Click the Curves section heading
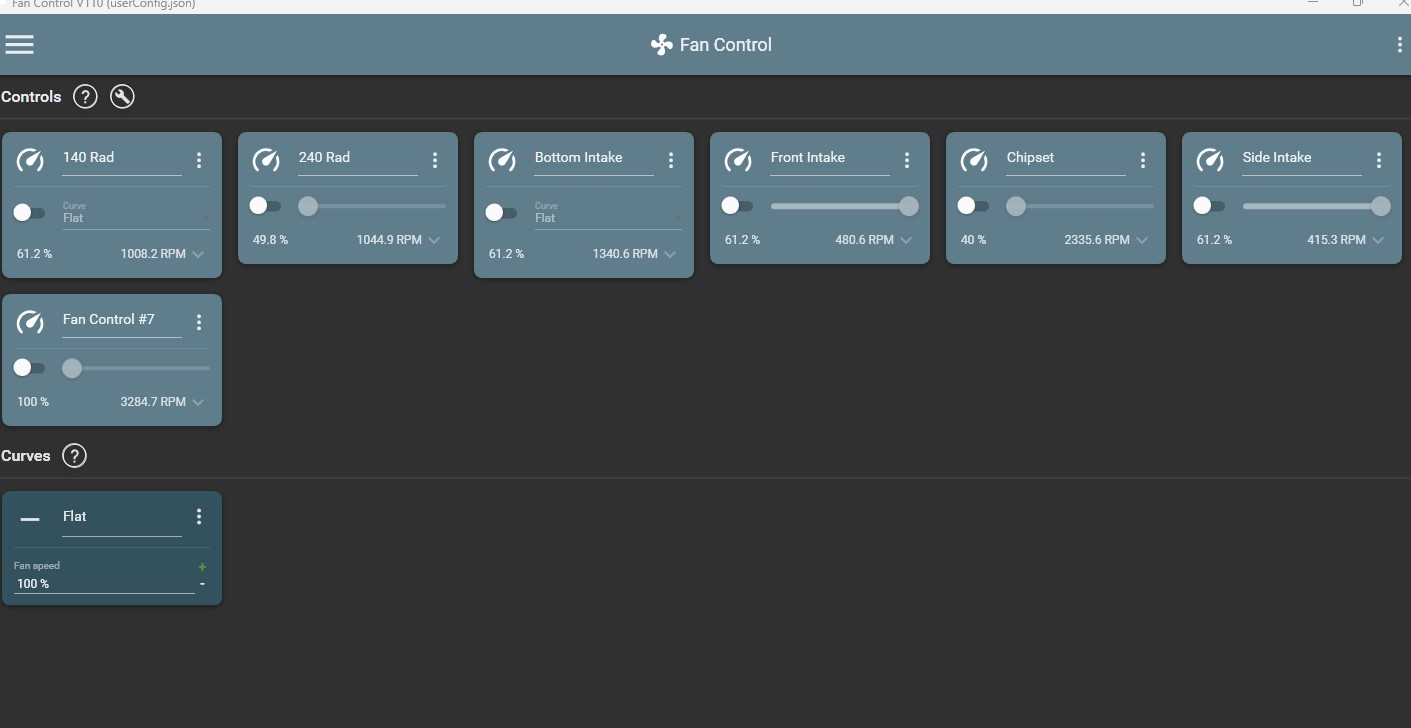This screenshot has width=1411, height=728. [26, 456]
